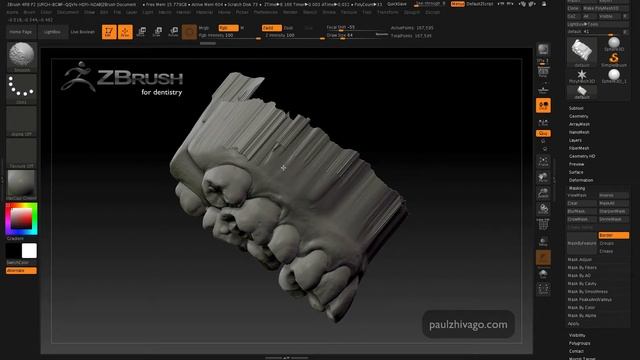Click the MaskByFeature button
Viewport: 640px width, 360px height.
[582, 243]
